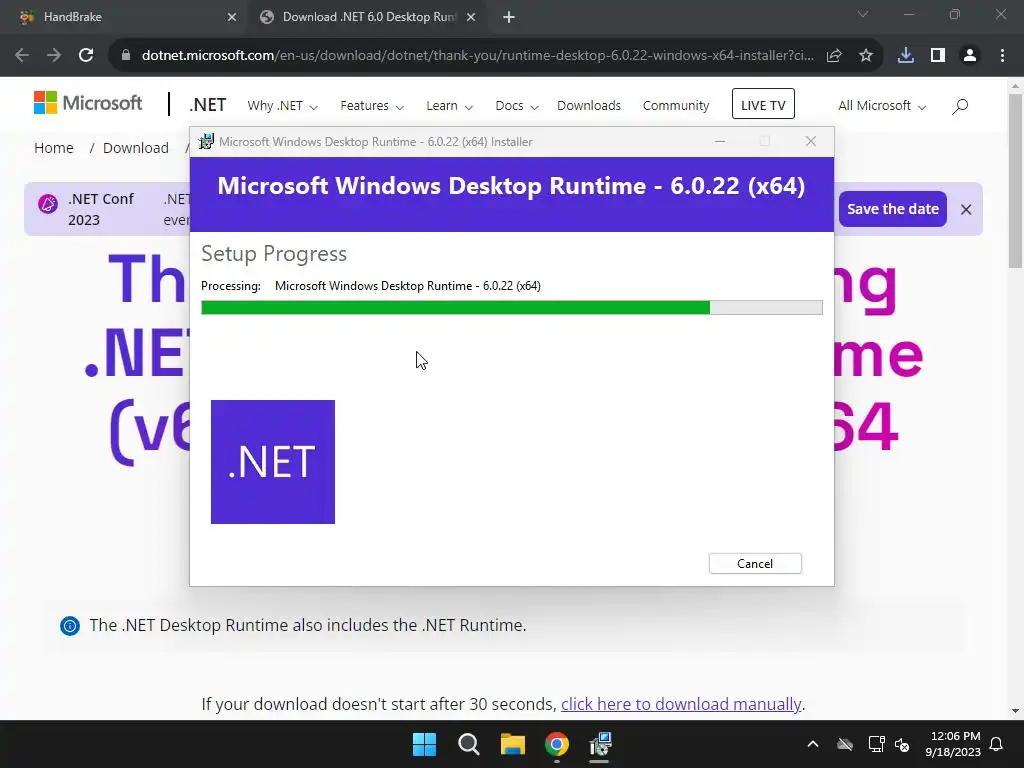
Task: Select the Download .NET 6.0 Desktop Runtime tab
Action: [x=369, y=17]
